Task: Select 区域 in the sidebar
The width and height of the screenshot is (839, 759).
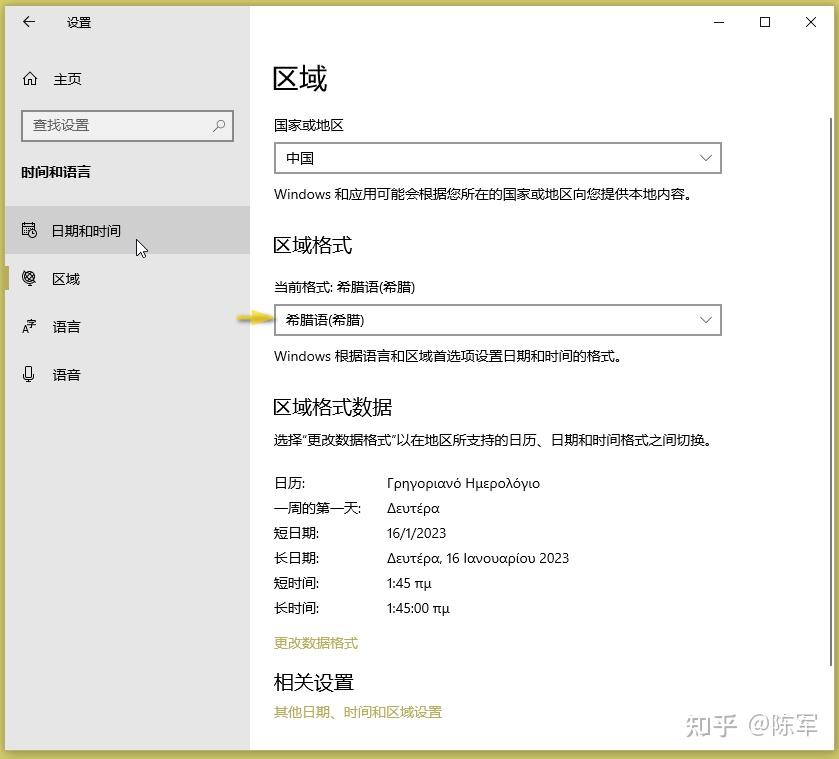Action: tap(66, 278)
